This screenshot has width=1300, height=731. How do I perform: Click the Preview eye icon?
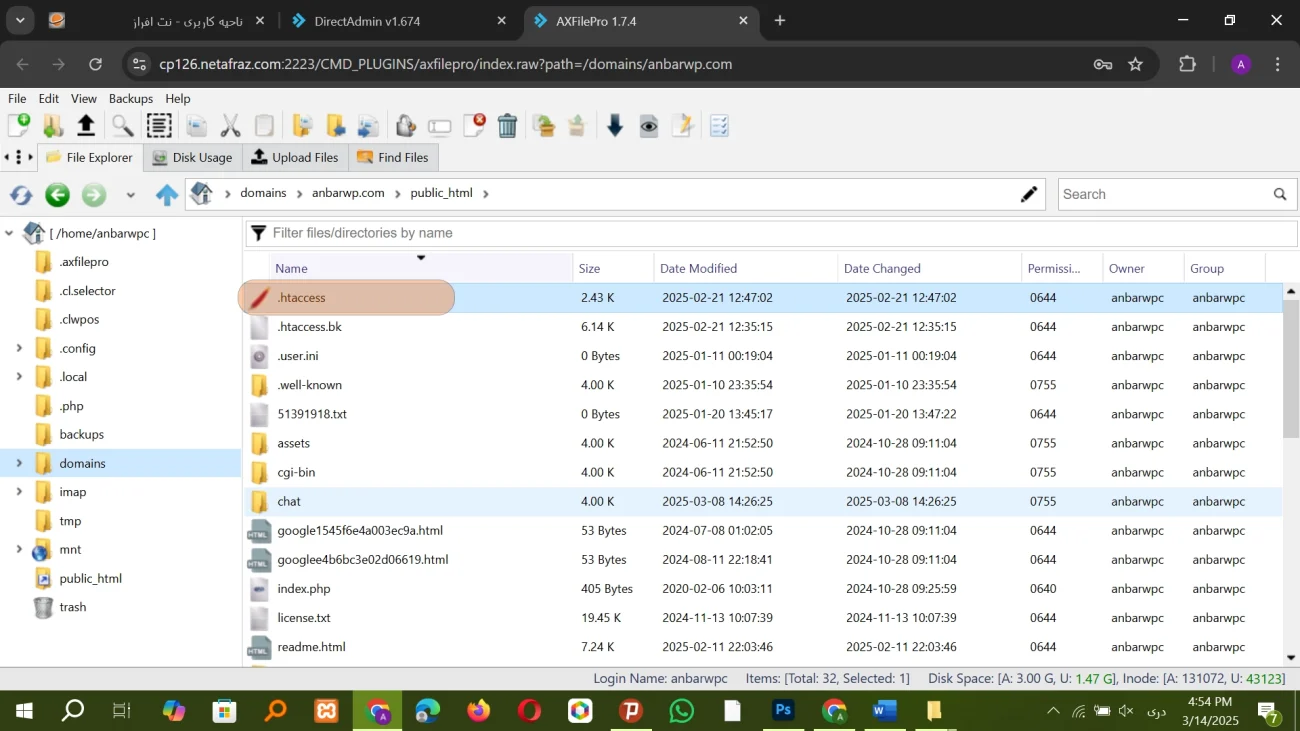coord(649,125)
